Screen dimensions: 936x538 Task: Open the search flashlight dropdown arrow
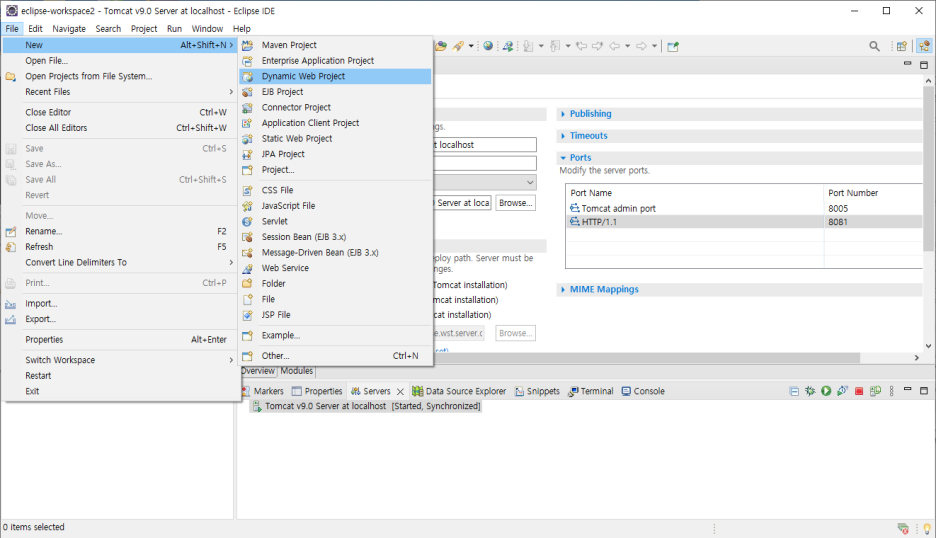471,46
